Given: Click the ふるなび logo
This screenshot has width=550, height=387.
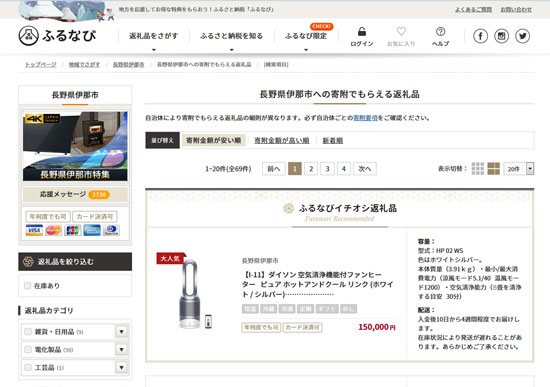Looking at the screenshot, I should tap(57, 36).
